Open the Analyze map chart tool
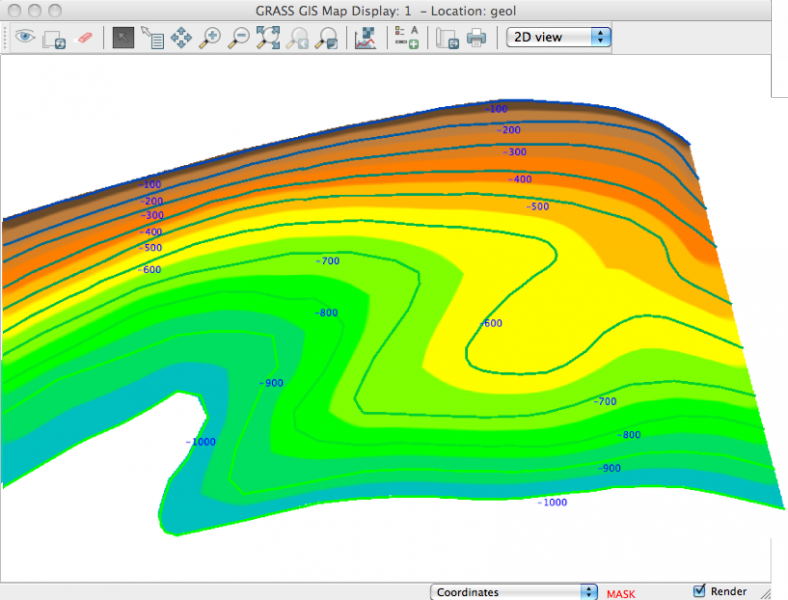Viewport: 788px width, 600px height. click(x=365, y=38)
